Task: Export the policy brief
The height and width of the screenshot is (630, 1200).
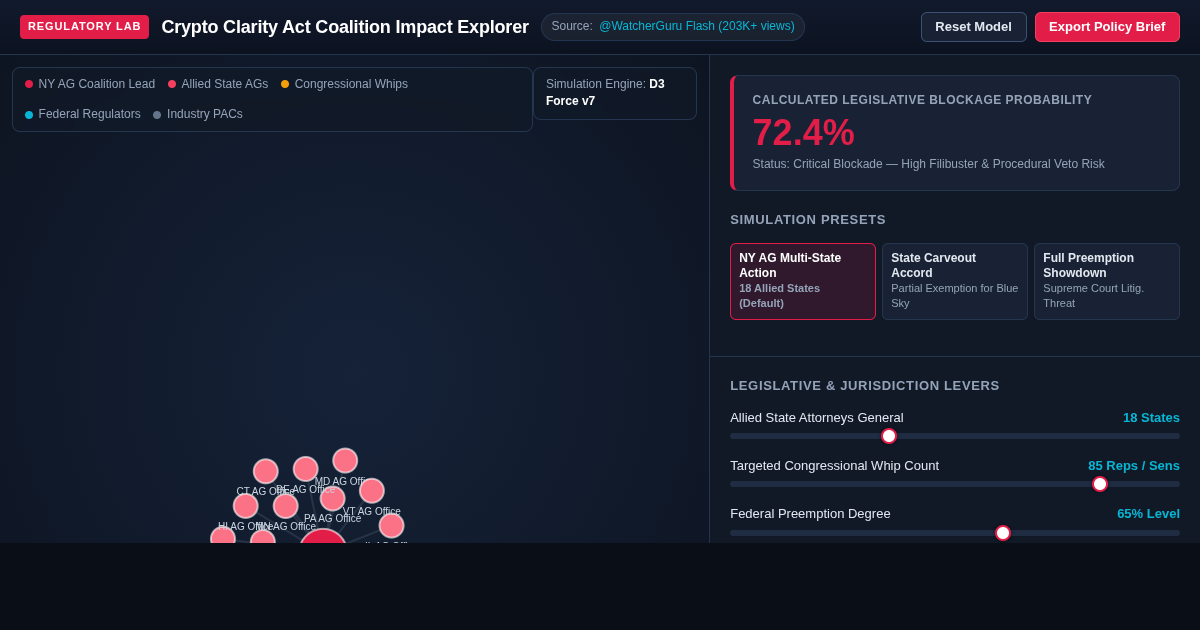Action: (1107, 27)
